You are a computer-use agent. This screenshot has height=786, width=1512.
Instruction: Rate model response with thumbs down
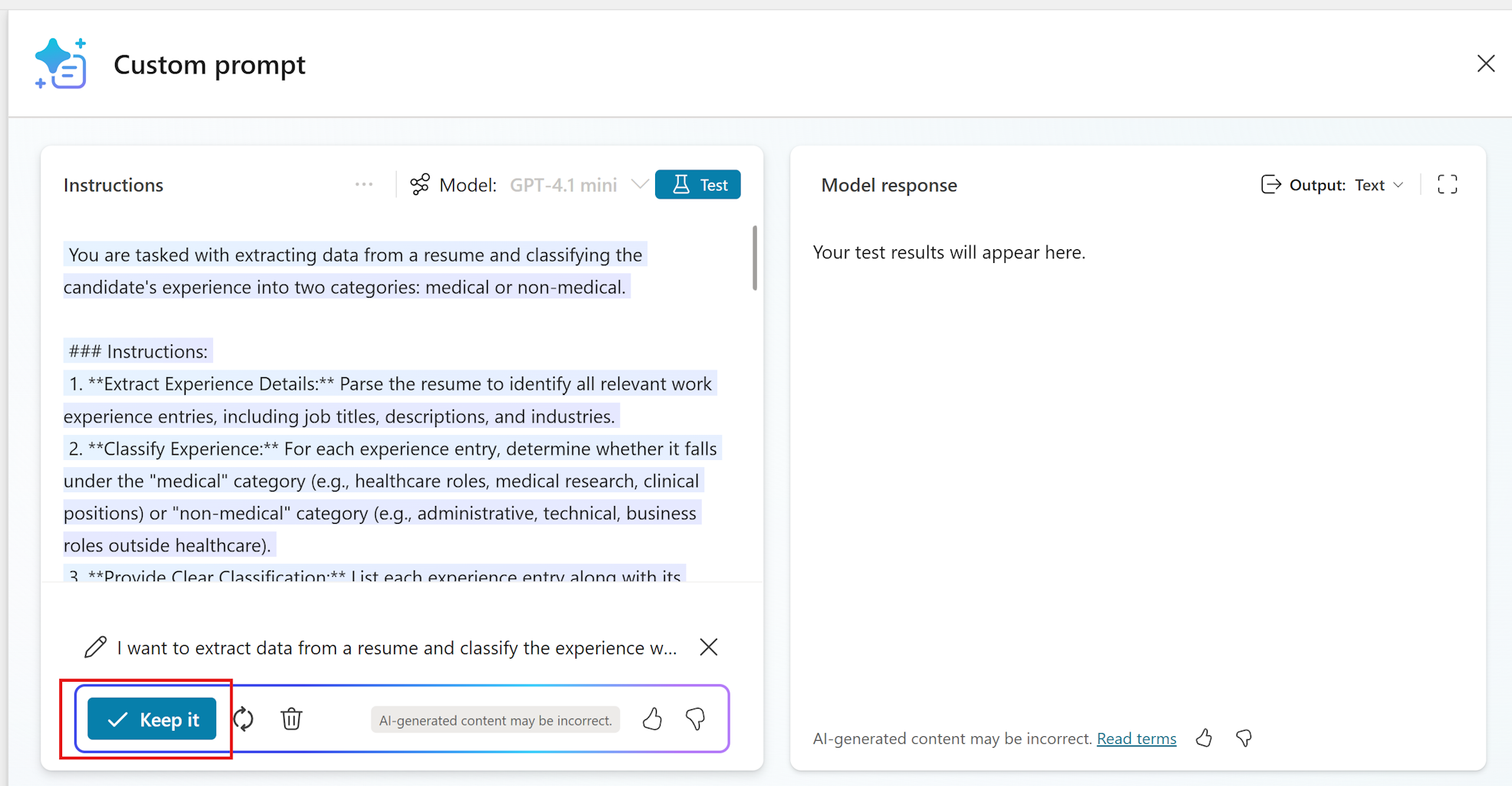pos(1244,738)
